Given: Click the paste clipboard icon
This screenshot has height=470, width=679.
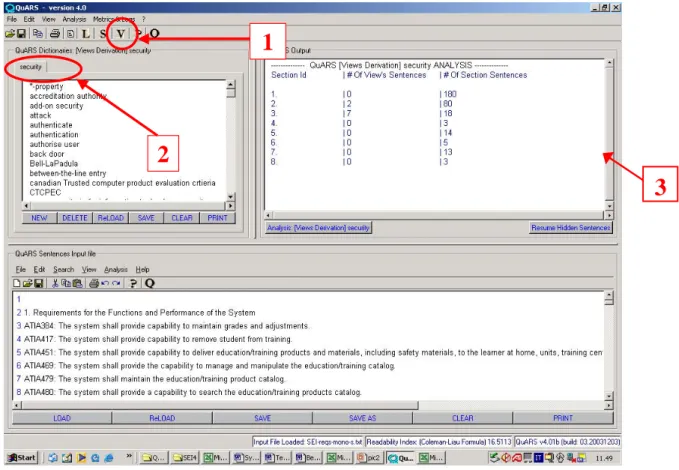Looking at the screenshot, I should (x=78, y=283).
